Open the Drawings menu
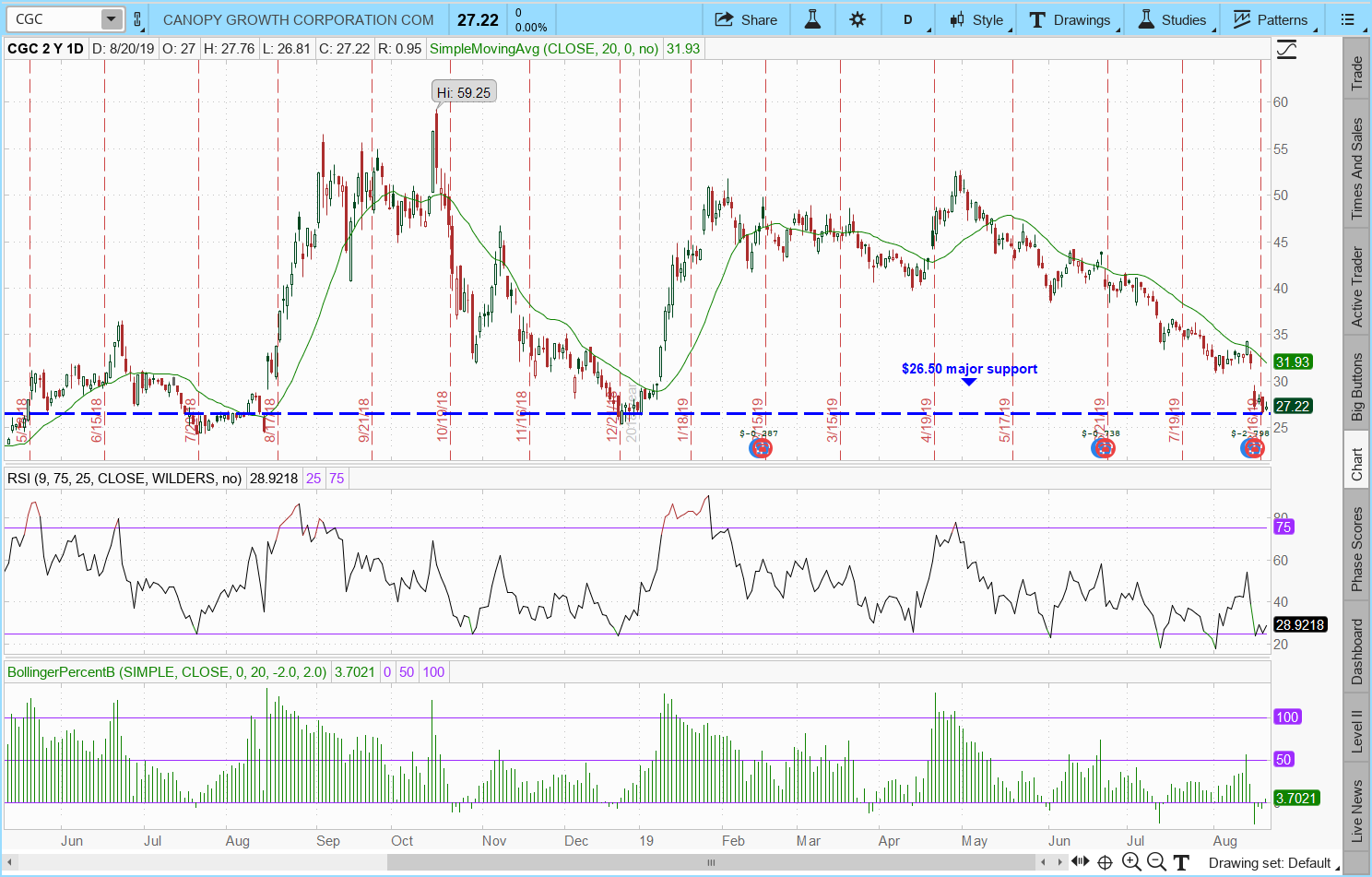1372x877 pixels. click(x=1070, y=19)
